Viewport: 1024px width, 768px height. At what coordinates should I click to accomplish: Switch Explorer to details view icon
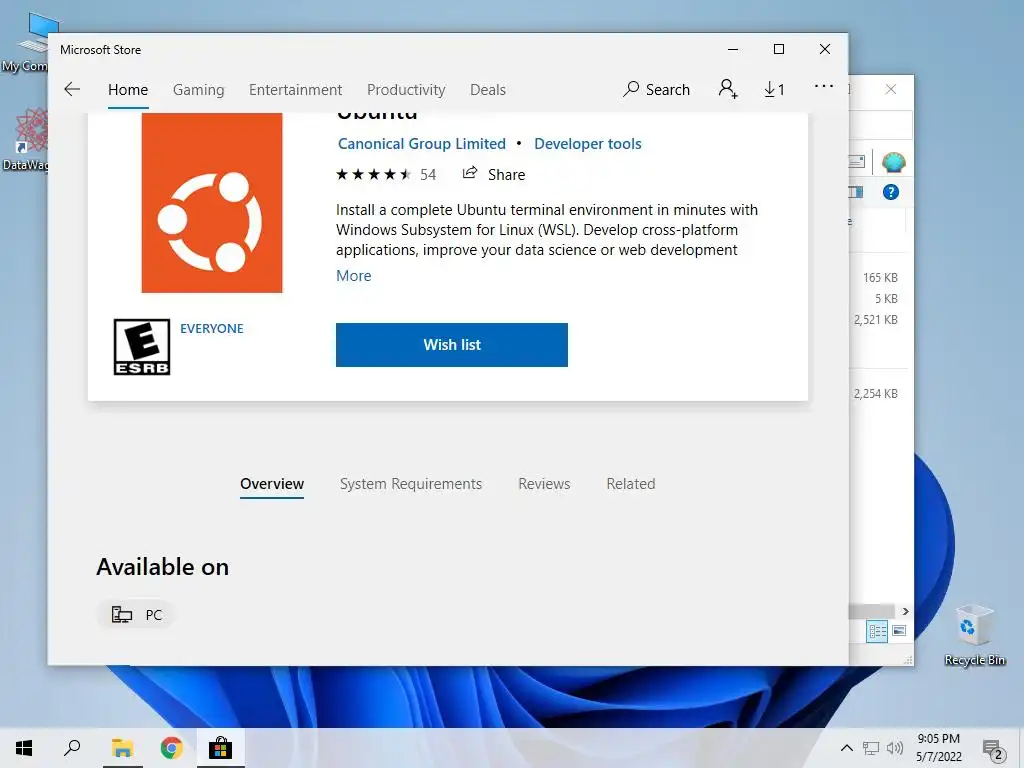877,631
